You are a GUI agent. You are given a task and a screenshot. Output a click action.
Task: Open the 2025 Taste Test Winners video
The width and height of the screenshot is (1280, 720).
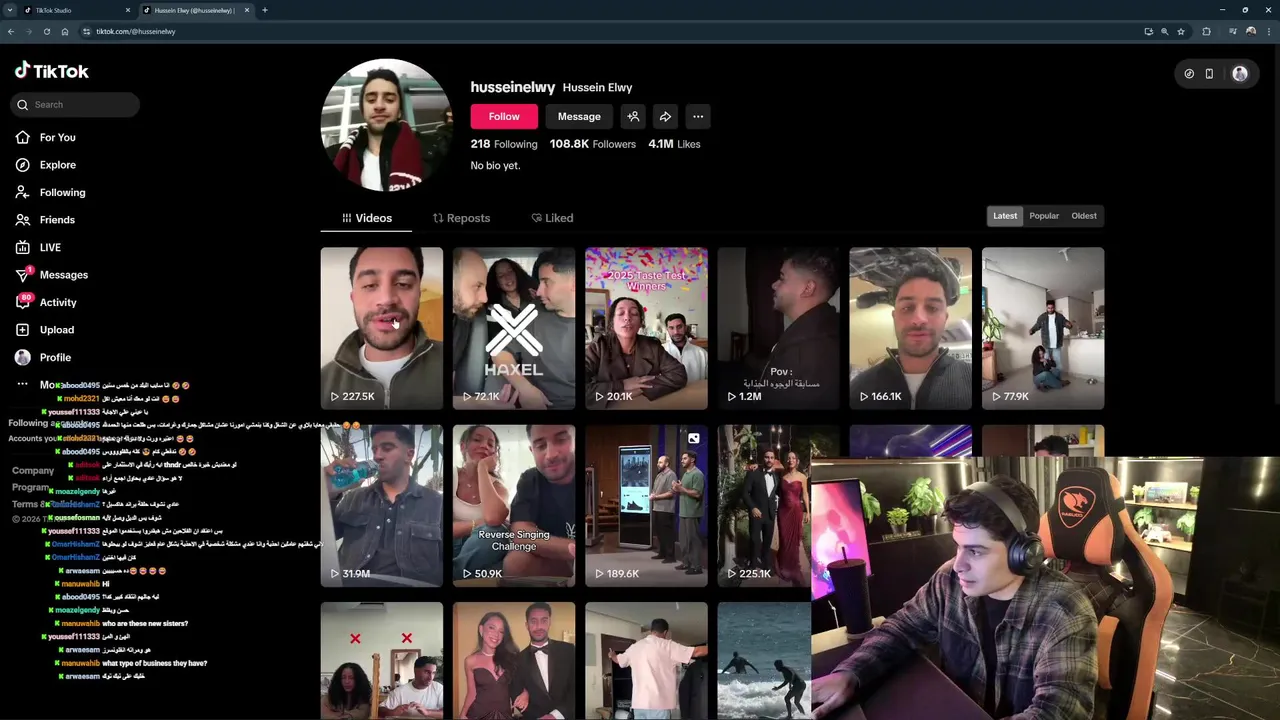[646, 328]
